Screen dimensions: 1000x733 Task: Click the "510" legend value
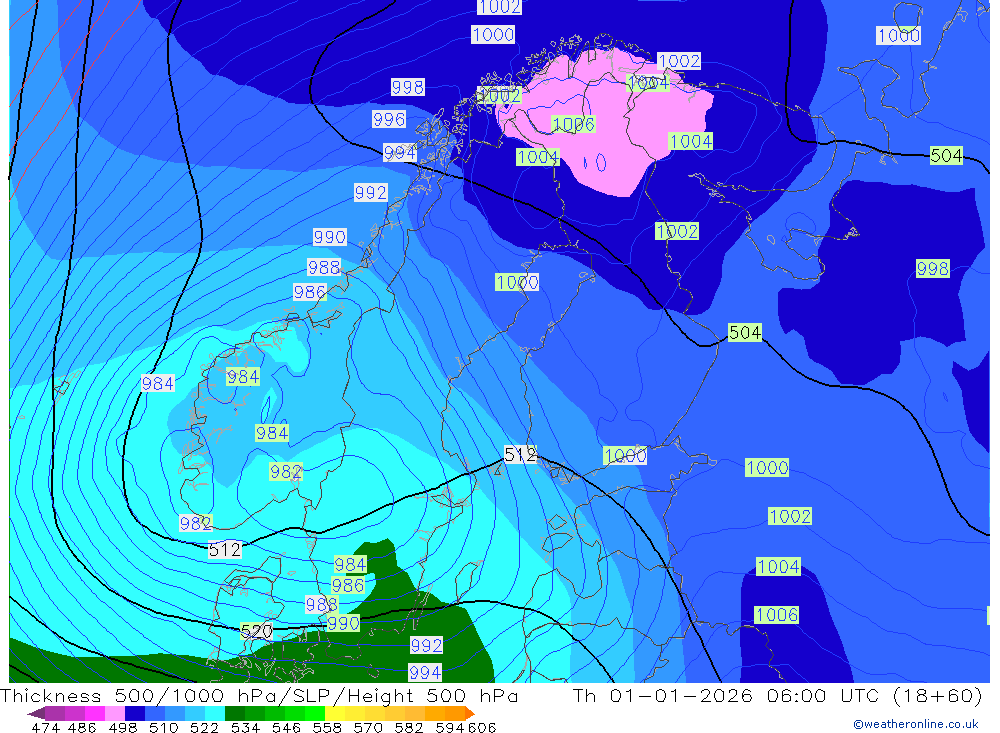point(164,727)
